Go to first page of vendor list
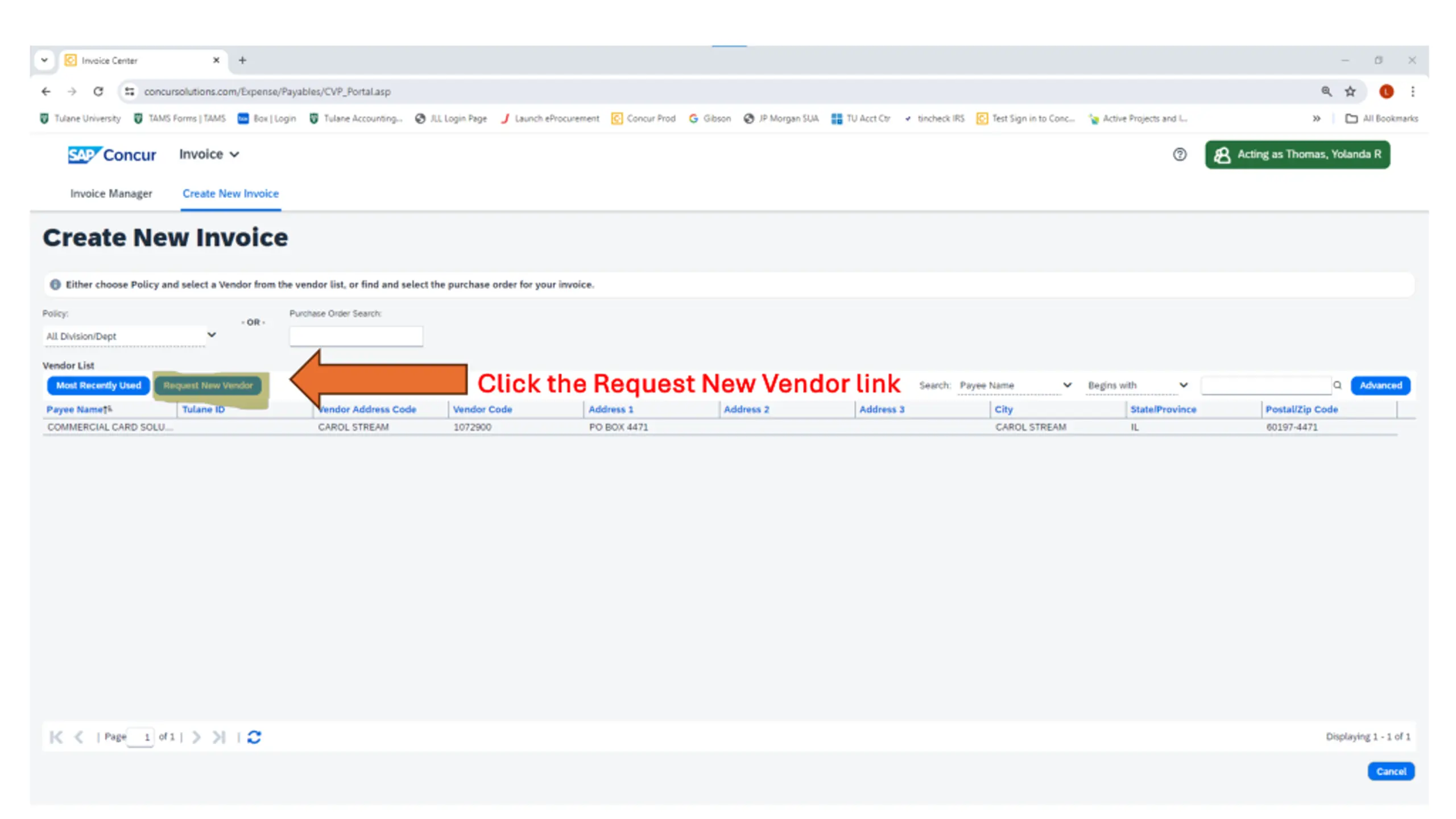The width and height of the screenshot is (1456, 819). (x=56, y=737)
